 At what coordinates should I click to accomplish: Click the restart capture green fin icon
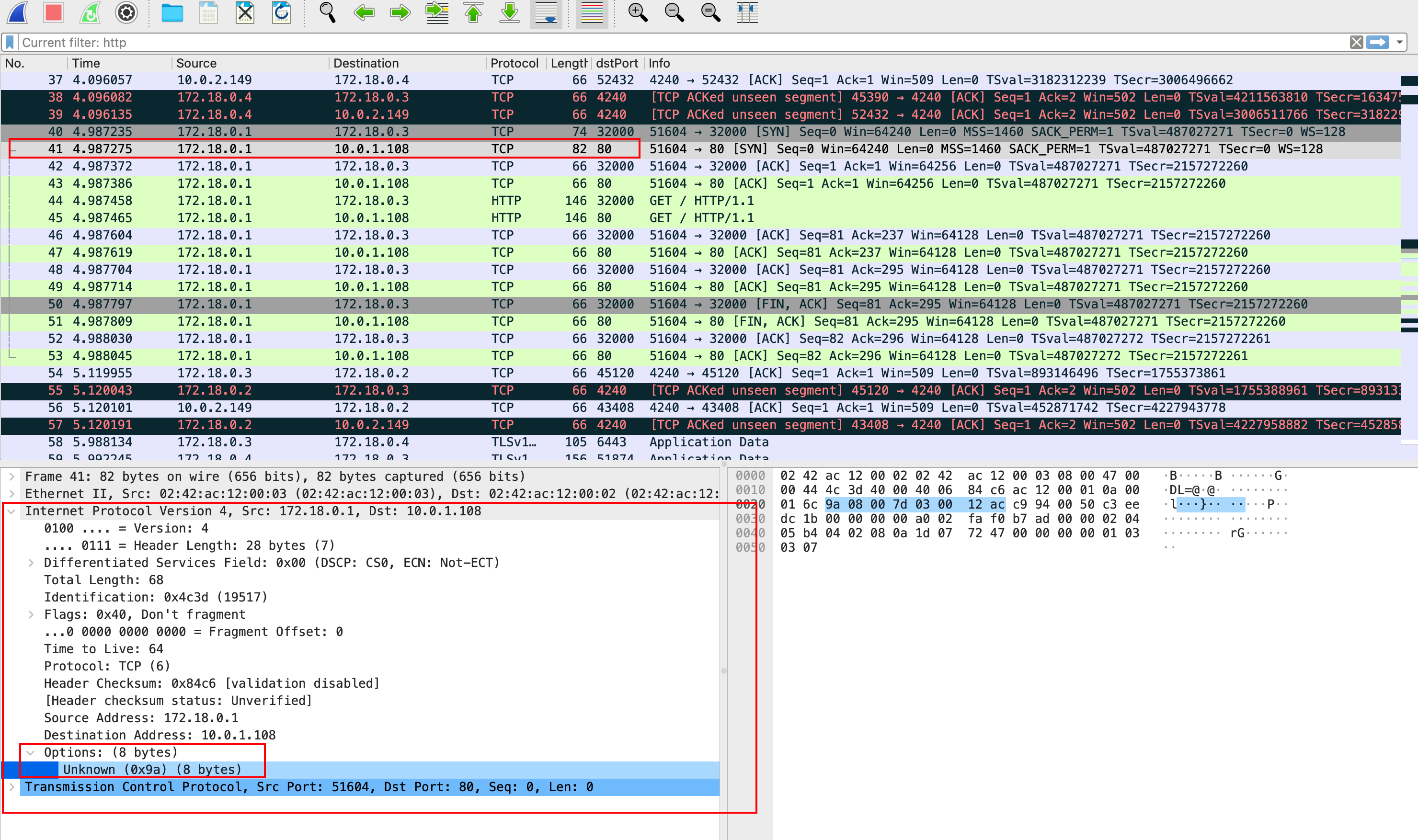point(90,12)
